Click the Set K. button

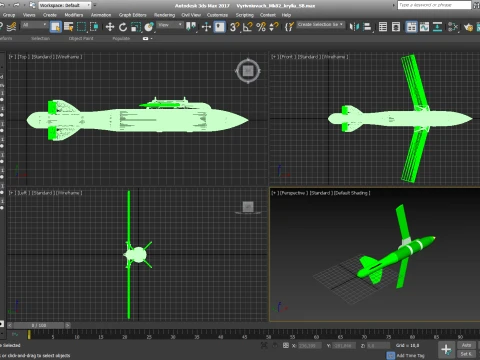pos(466,354)
